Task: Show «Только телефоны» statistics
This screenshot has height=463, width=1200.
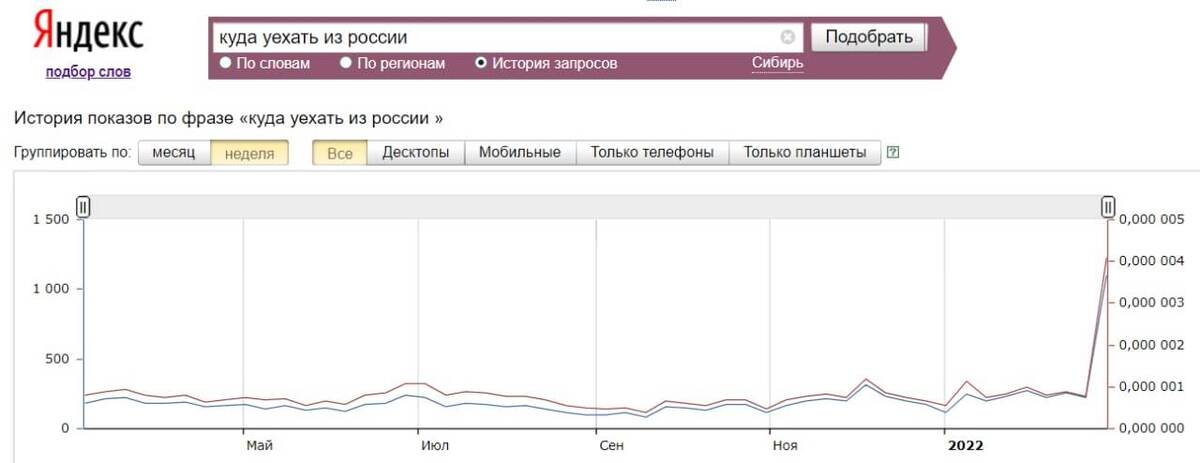Action: (652, 153)
